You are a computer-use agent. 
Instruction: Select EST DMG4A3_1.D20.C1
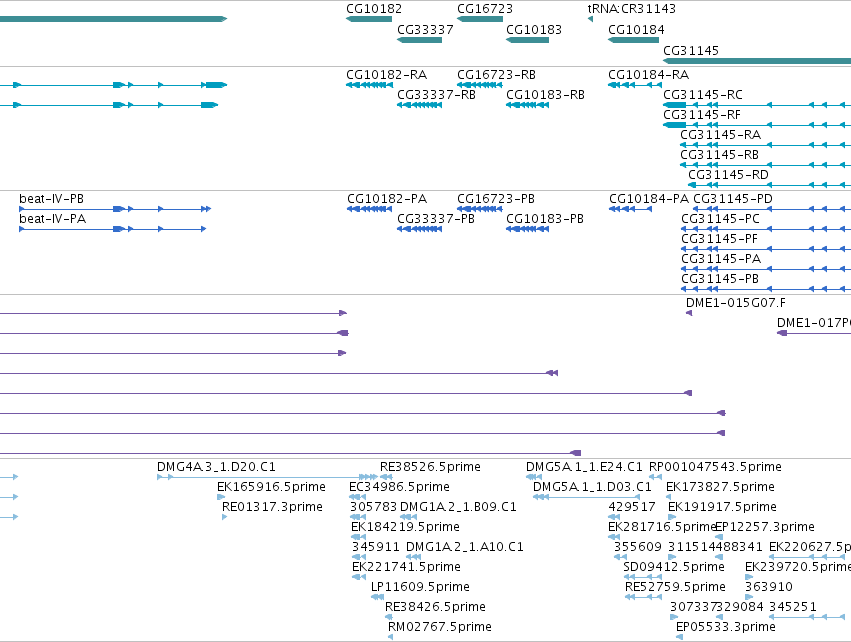[x=216, y=467]
